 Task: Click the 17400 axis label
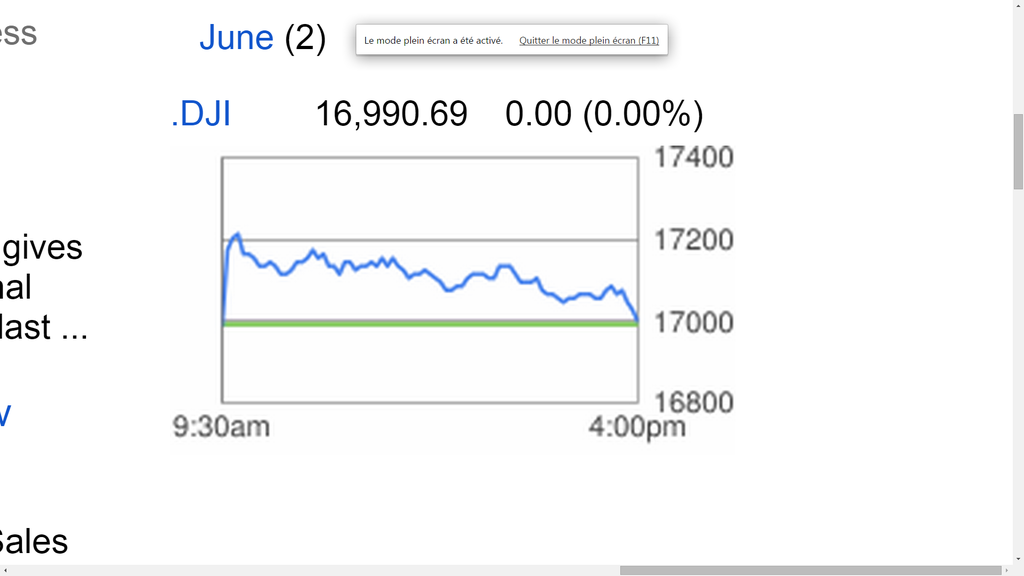click(694, 157)
